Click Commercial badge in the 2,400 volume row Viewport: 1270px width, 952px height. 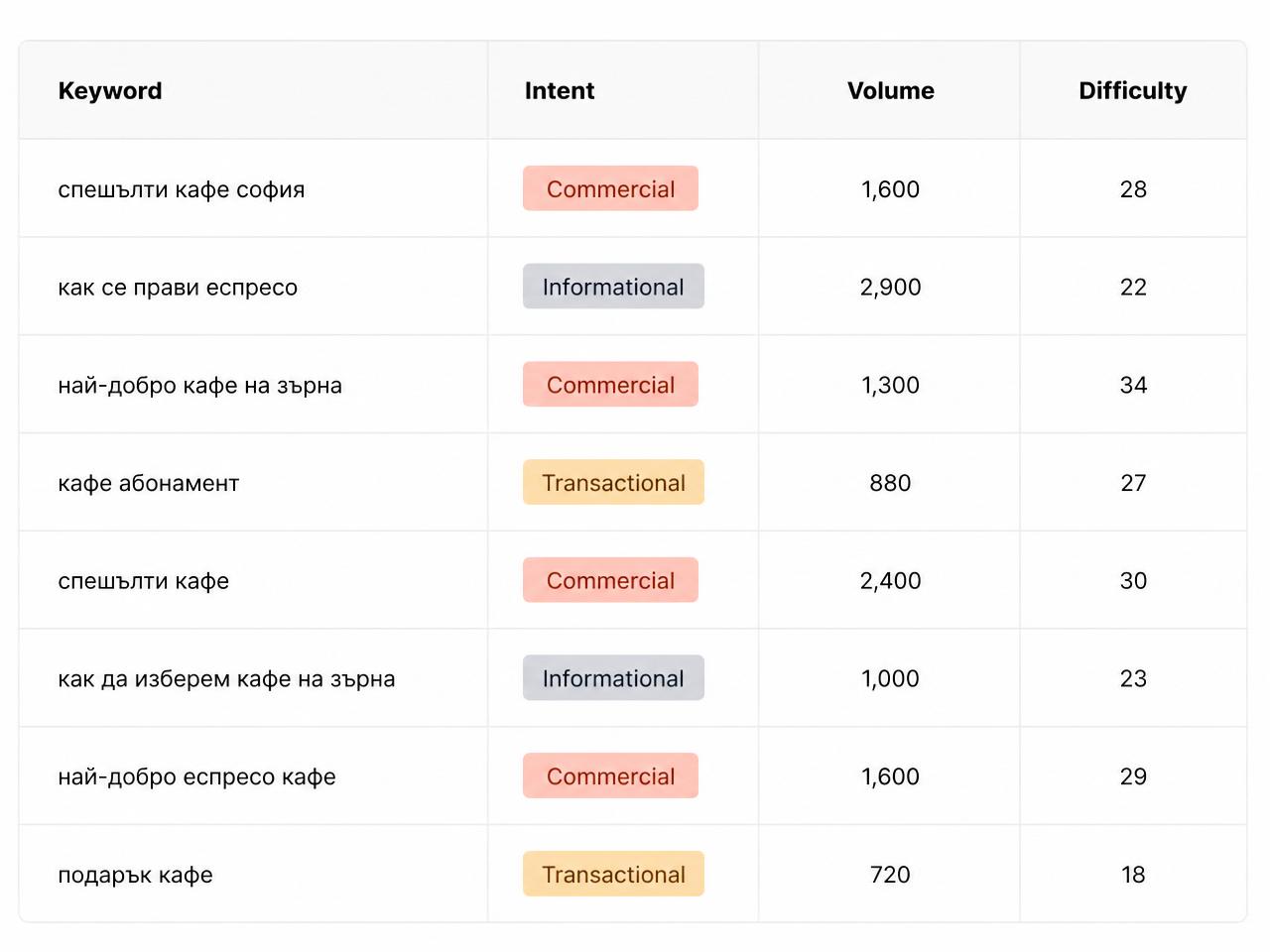[x=610, y=580]
